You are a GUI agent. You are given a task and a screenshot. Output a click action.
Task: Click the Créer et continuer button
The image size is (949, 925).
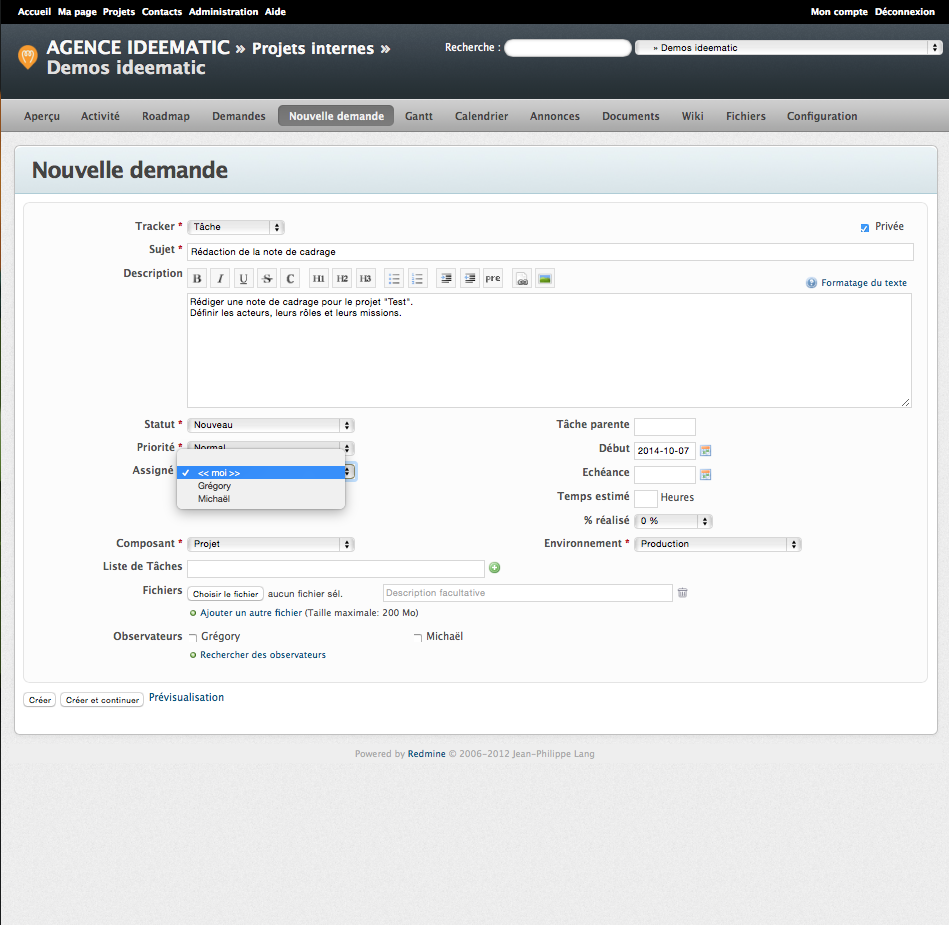point(102,700)
